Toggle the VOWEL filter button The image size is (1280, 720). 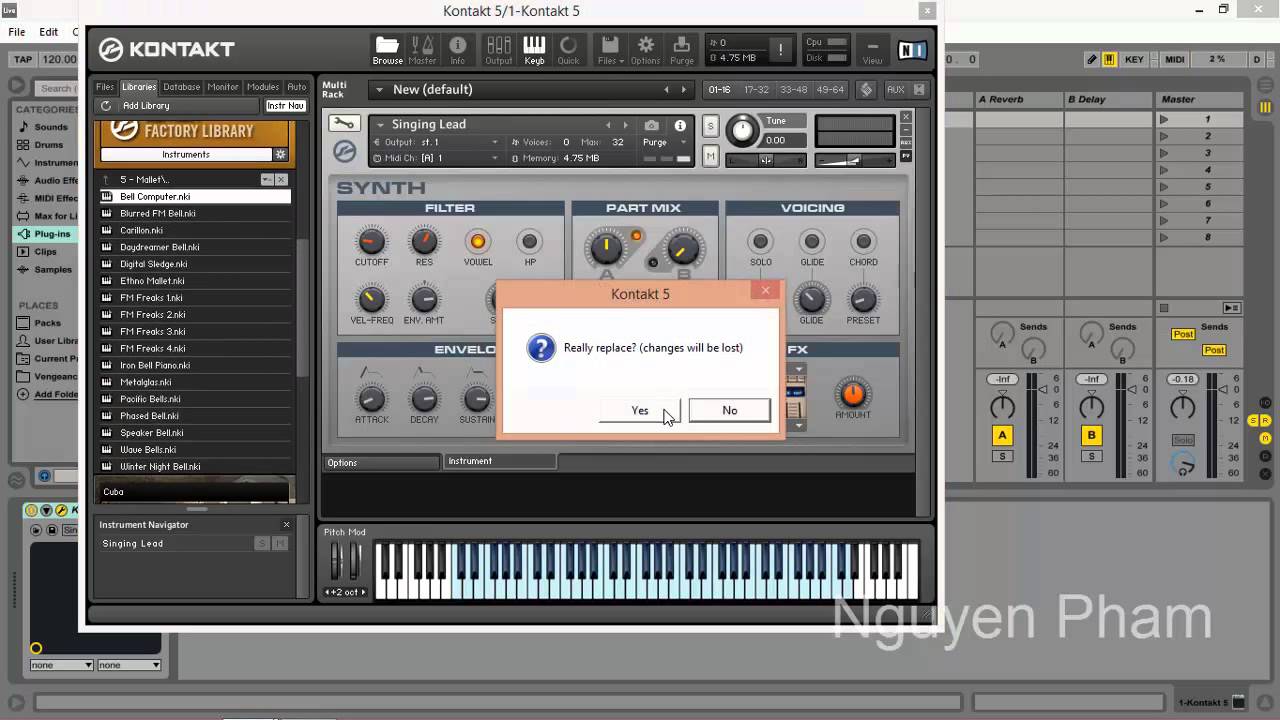[x=477, y=241]
